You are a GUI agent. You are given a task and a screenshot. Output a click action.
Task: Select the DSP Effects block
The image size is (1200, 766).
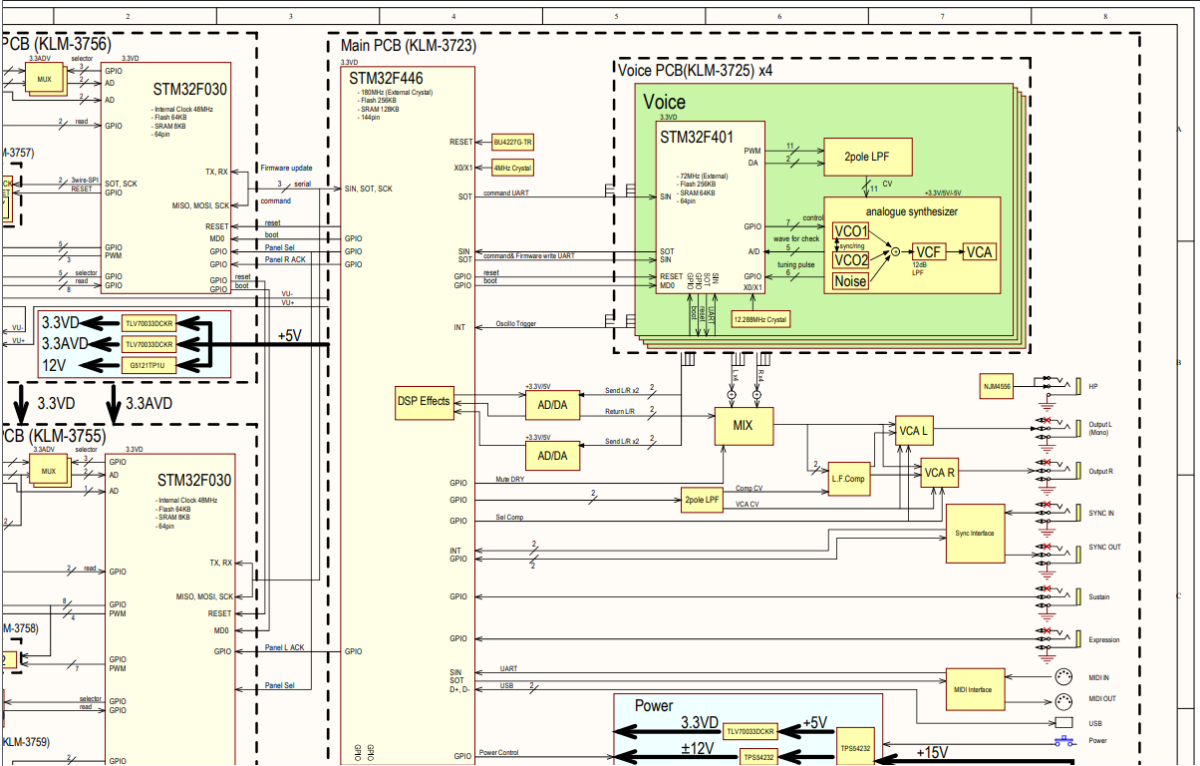pos(424,402)
